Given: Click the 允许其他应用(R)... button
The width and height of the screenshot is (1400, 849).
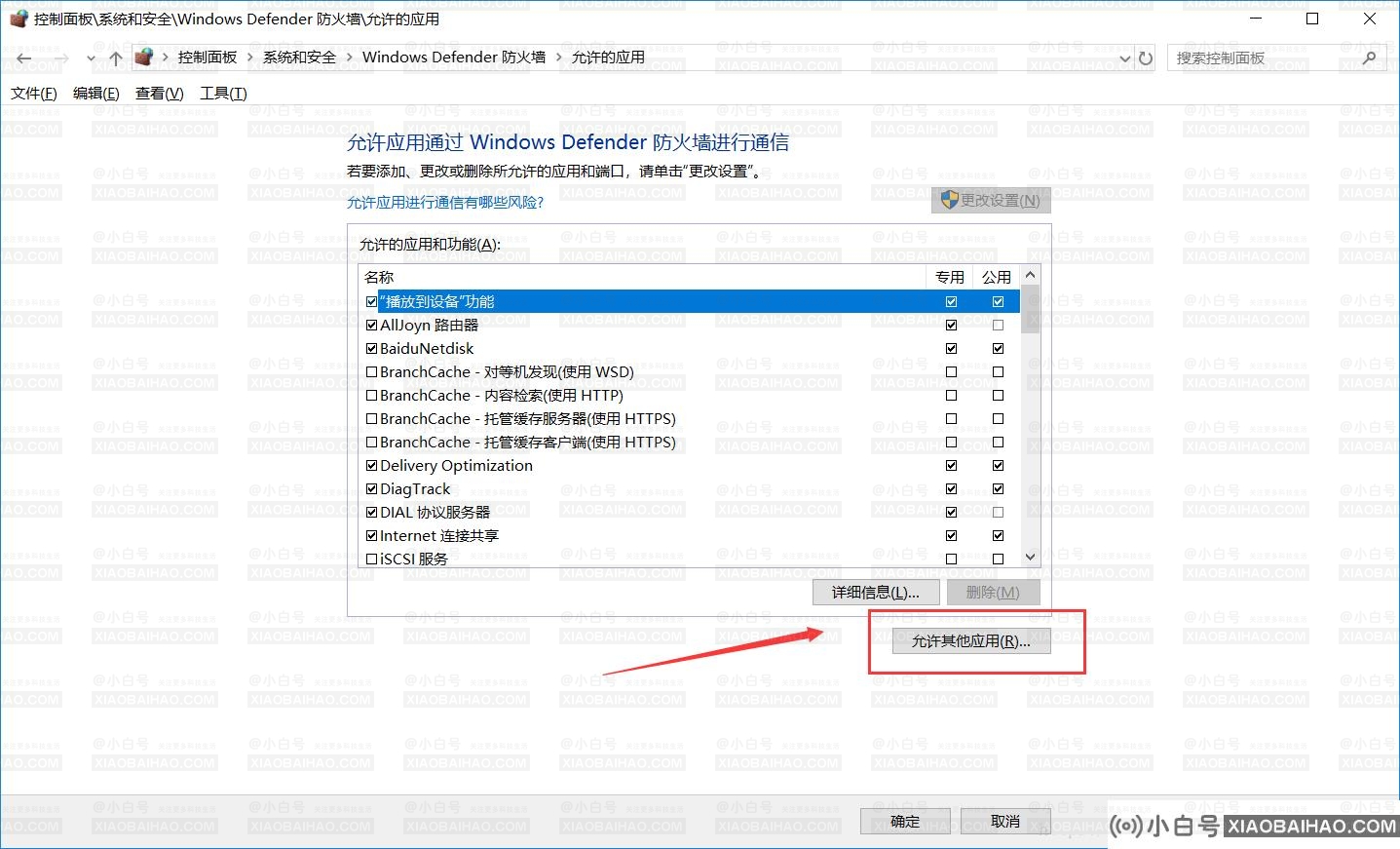Looking at the screenshot, I should 971,641.
